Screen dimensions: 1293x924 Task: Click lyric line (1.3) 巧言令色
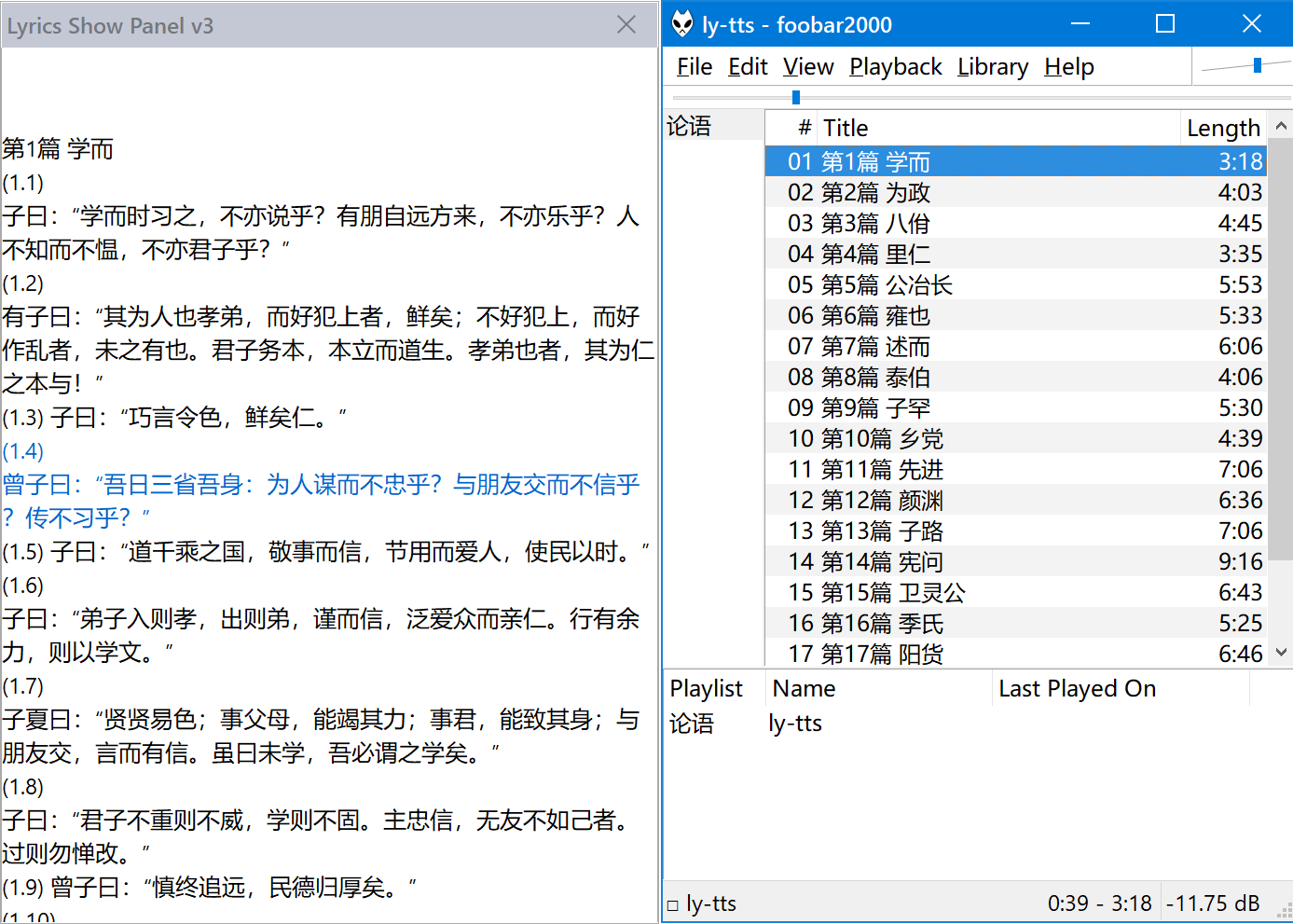174,418
